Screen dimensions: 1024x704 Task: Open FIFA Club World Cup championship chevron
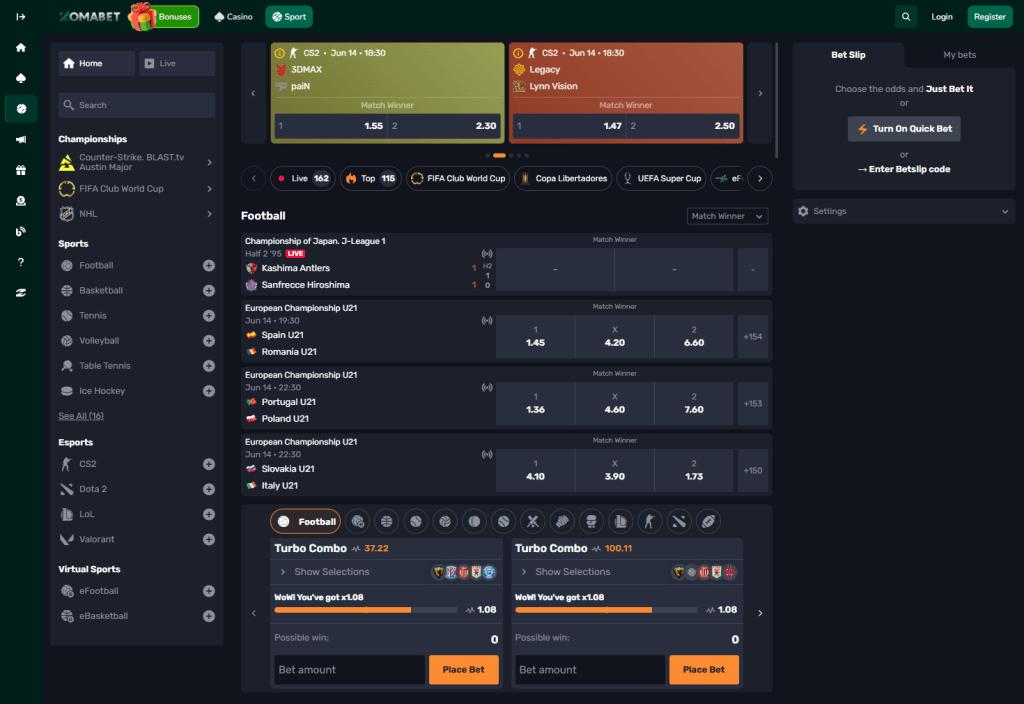click(209, 189)
